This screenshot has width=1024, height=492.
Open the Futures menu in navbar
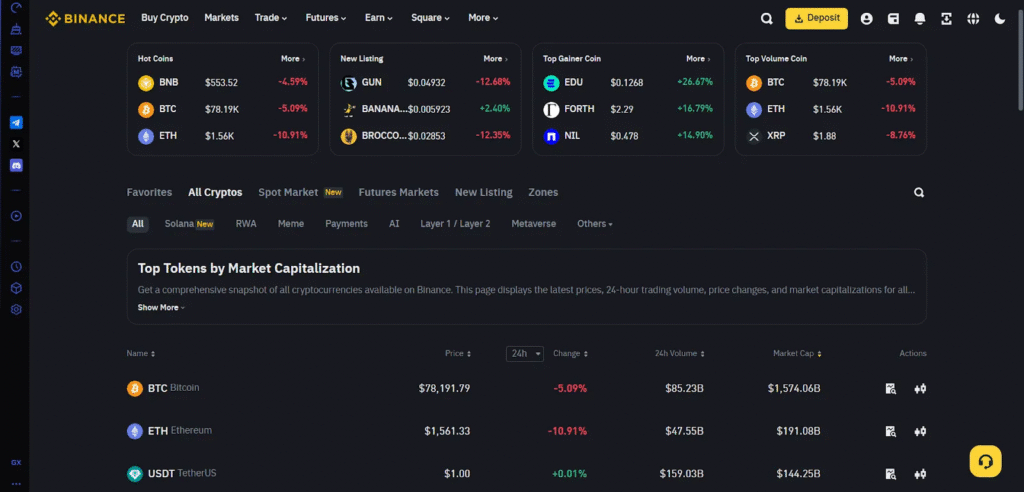(x=326, y=18)
